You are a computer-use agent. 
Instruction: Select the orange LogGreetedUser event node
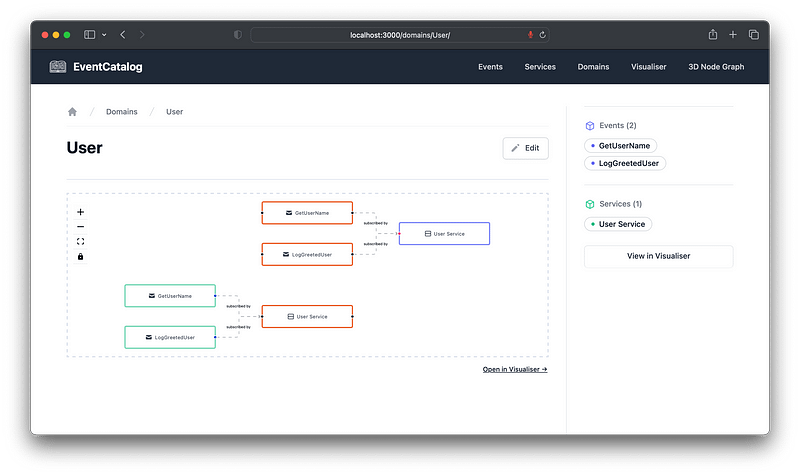[x=307, y=254]
